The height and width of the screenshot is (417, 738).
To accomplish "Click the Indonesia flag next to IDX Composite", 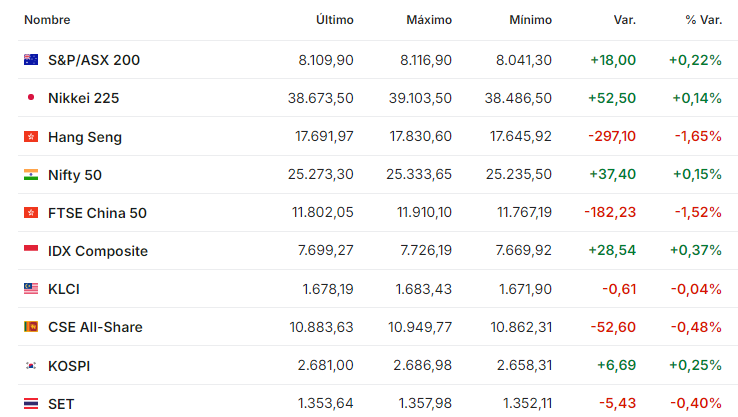I will (31, 249).
